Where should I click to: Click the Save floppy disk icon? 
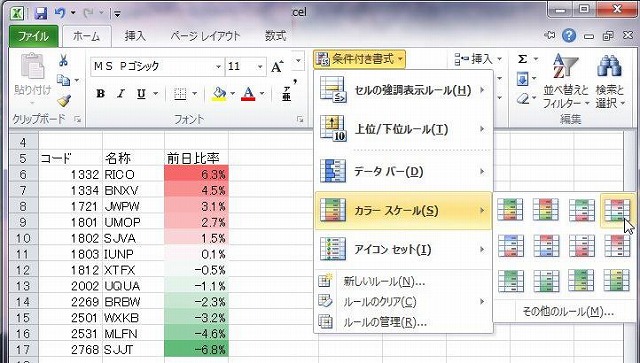(x=41, y=13)
